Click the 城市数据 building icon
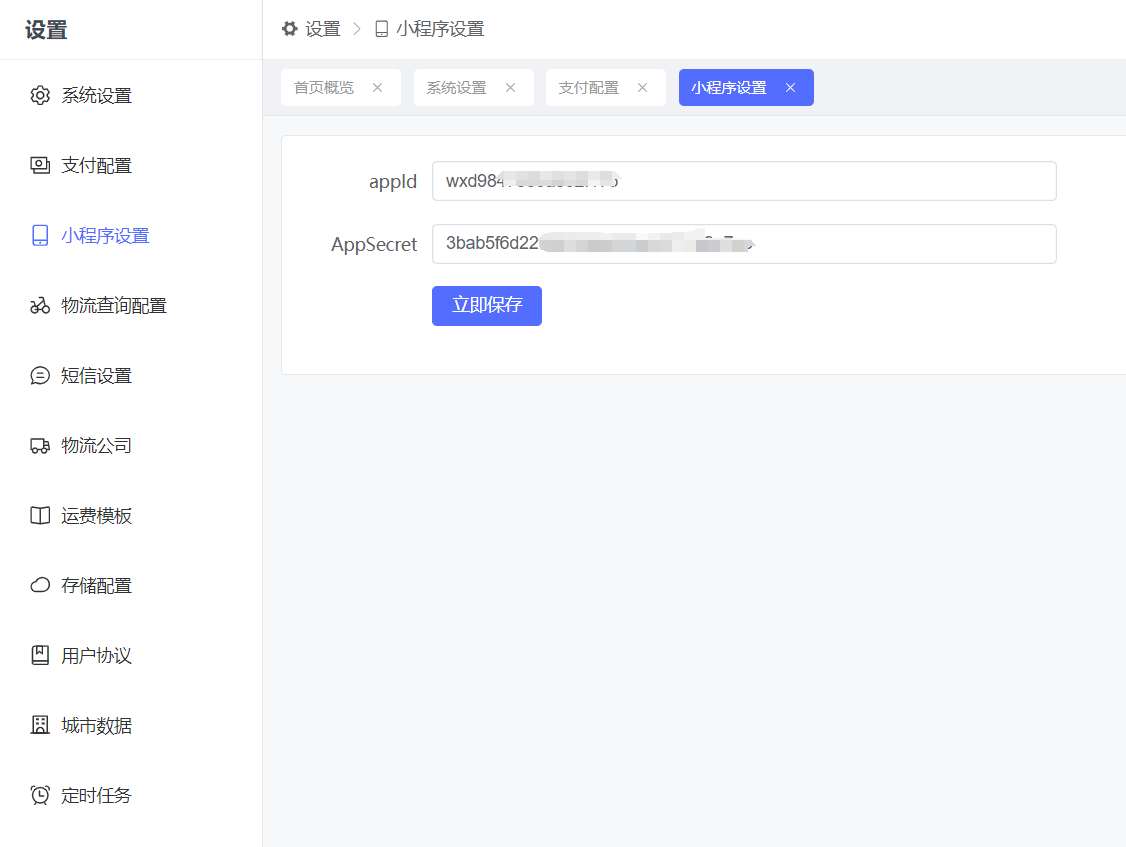This screenshot has width=1126, height=847. point(40,725)
